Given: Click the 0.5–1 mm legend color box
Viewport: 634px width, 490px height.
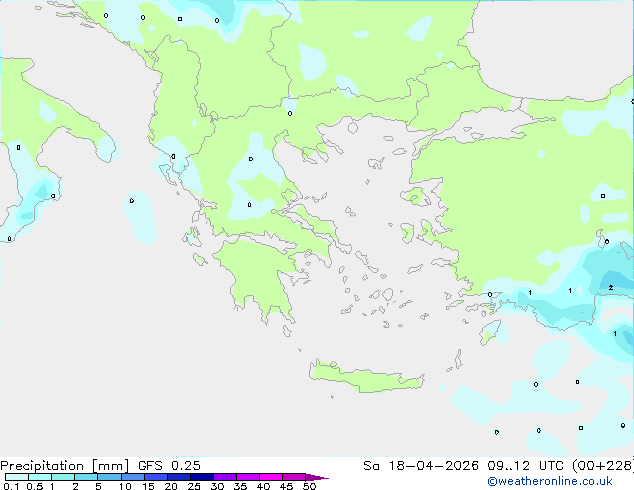Looking at the screenshot, I should (x=40, y=477).
